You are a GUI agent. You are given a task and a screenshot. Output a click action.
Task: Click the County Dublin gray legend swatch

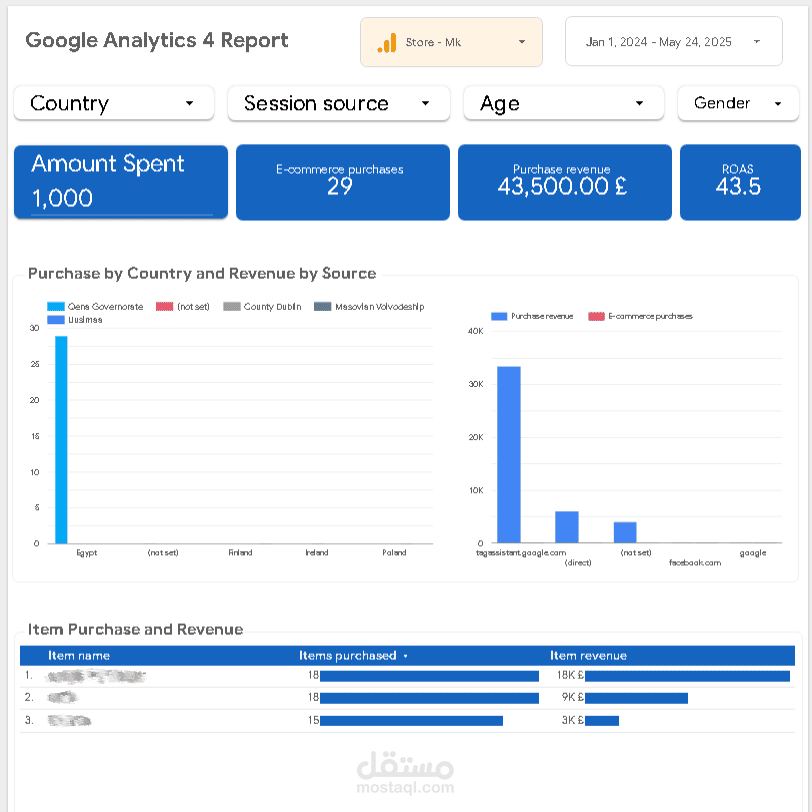point(232,307)
